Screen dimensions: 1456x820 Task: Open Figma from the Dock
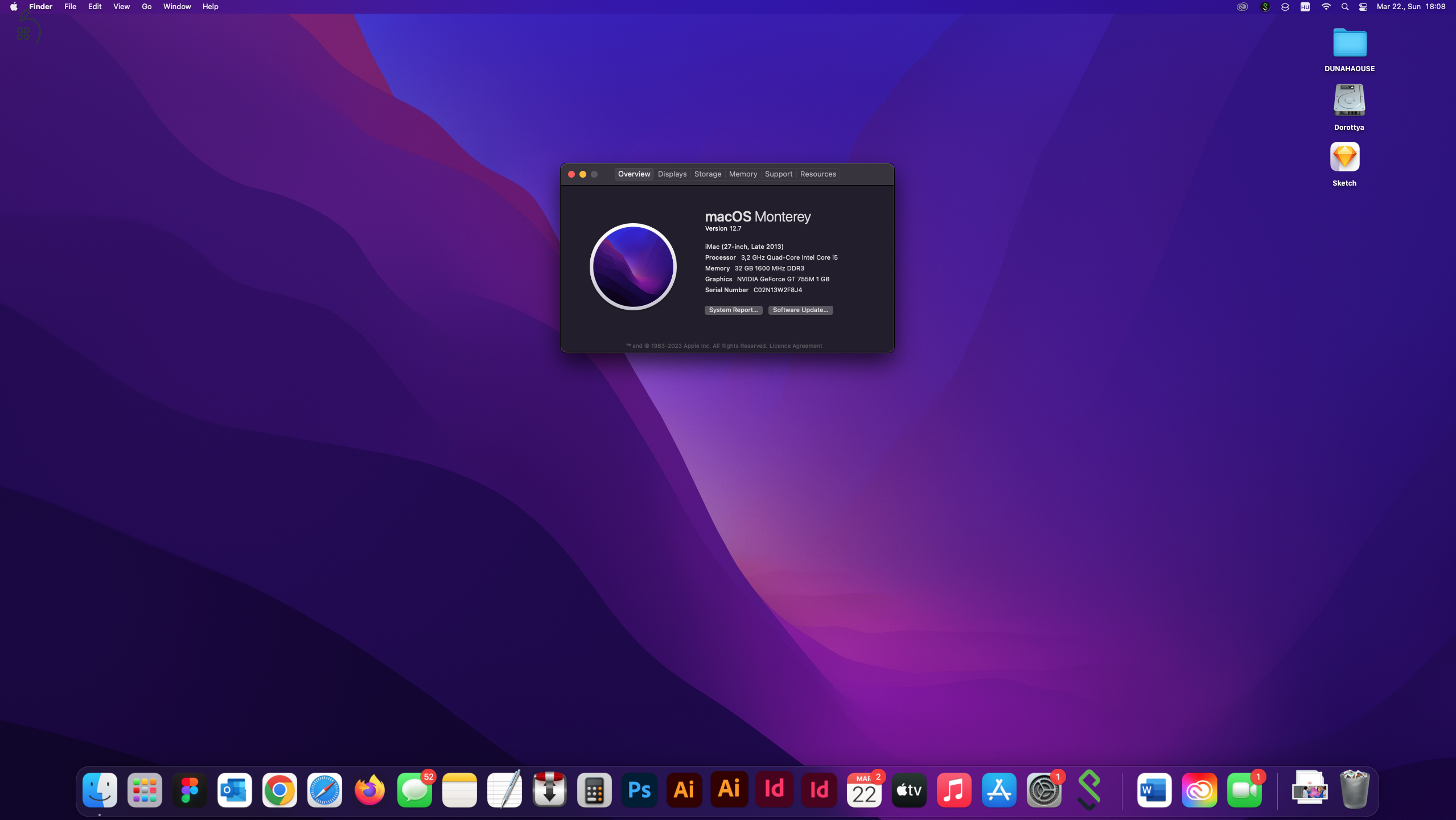(x=190, y=790)
